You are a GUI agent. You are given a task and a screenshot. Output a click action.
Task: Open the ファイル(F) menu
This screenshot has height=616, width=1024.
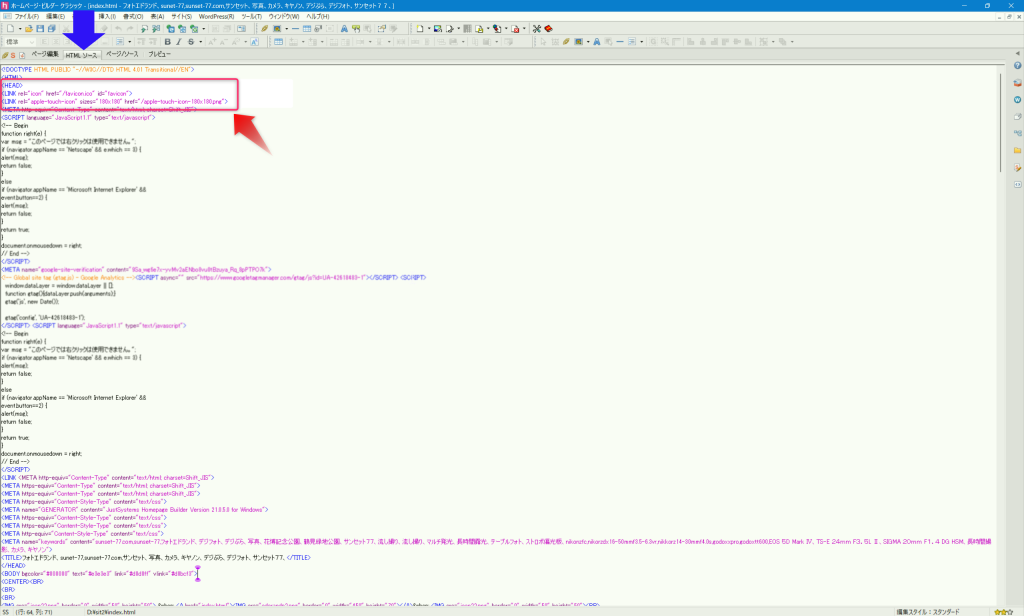click(27, 16)
